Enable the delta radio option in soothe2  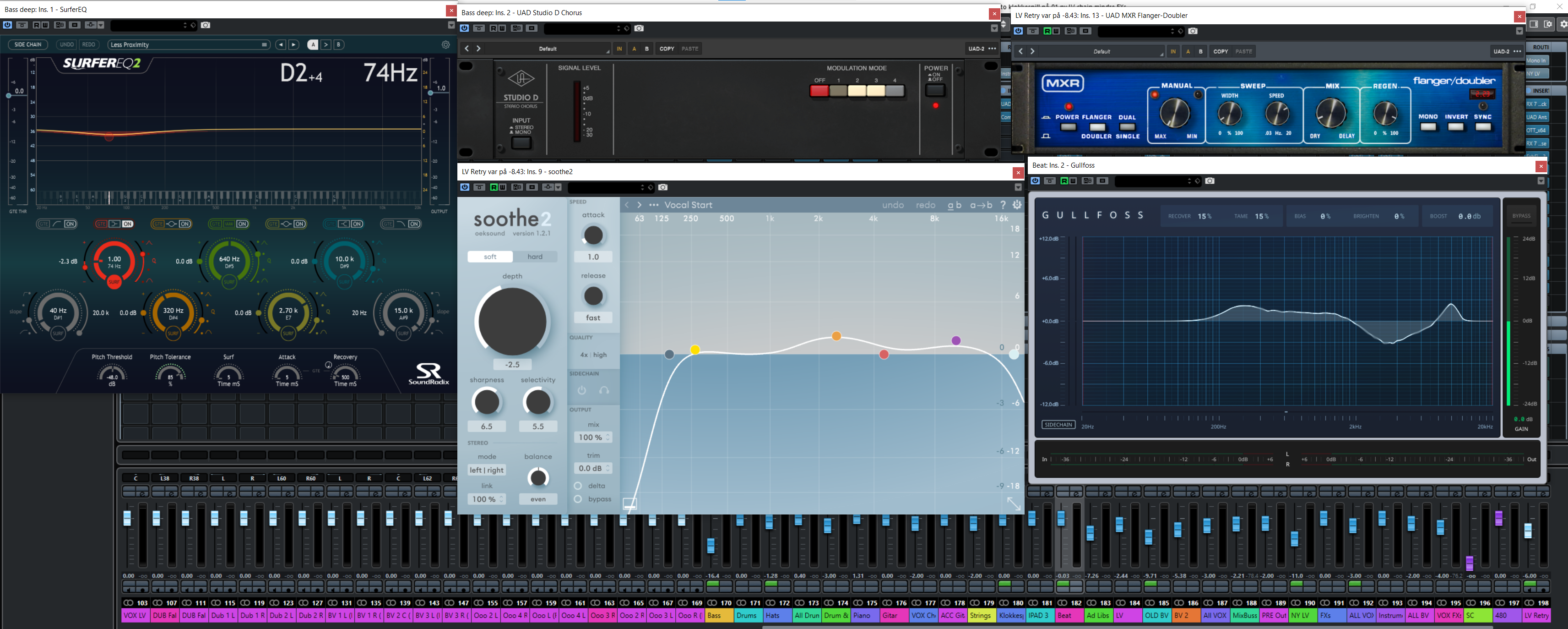[x=578, y=486]
